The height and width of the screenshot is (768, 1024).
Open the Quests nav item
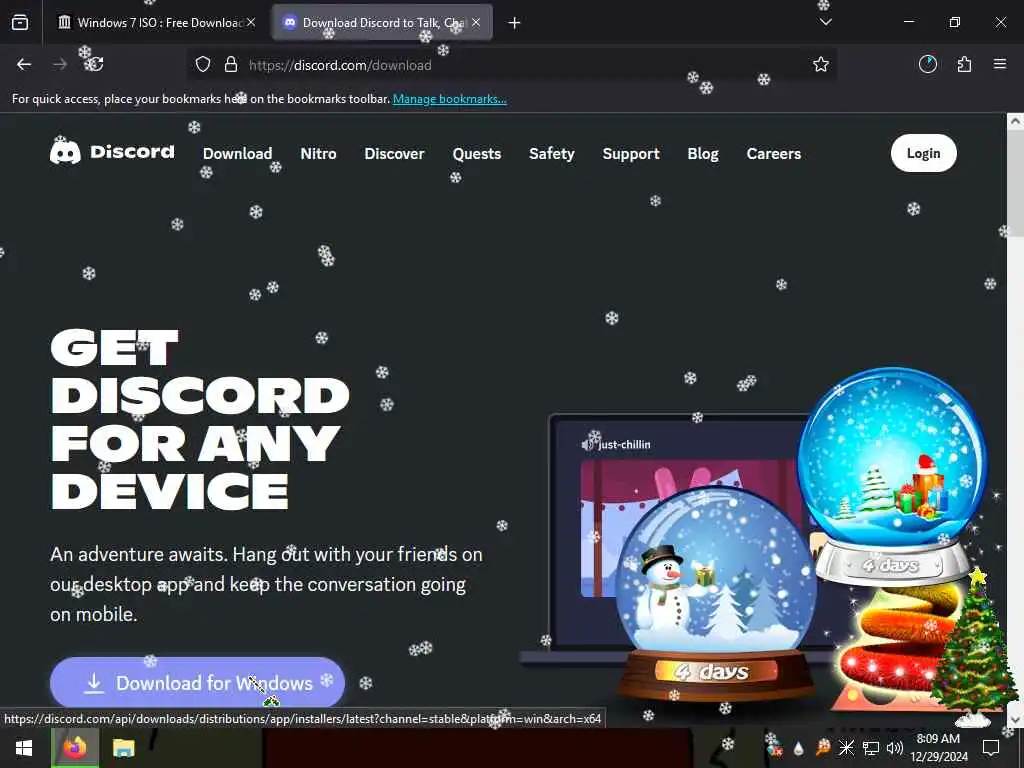click(x=477, y=153)
